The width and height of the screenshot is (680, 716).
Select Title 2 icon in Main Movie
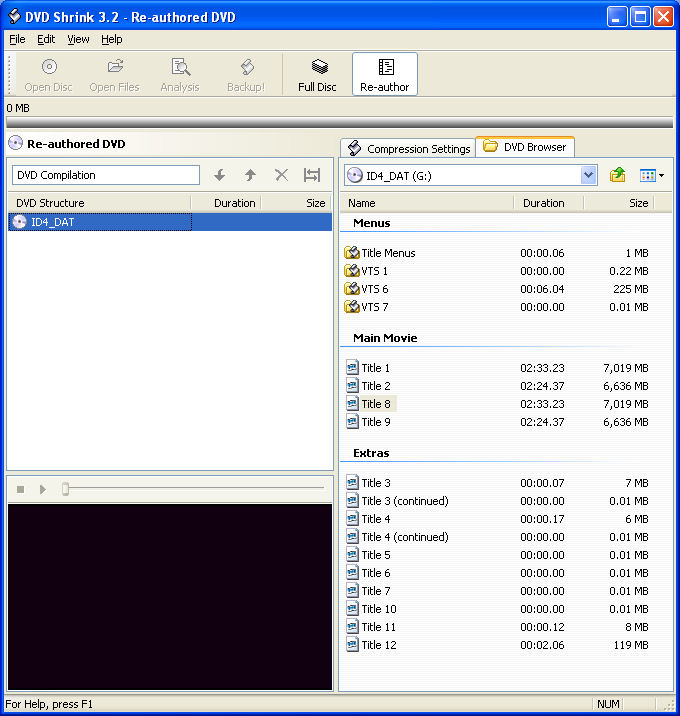(x=352, y=385)
